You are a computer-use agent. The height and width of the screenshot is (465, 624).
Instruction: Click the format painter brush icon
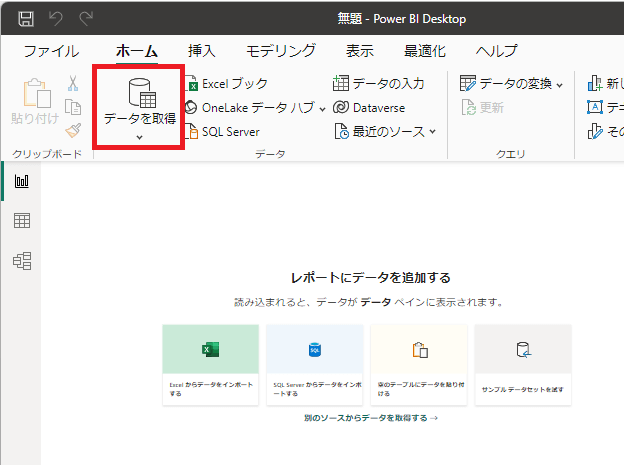73,130
